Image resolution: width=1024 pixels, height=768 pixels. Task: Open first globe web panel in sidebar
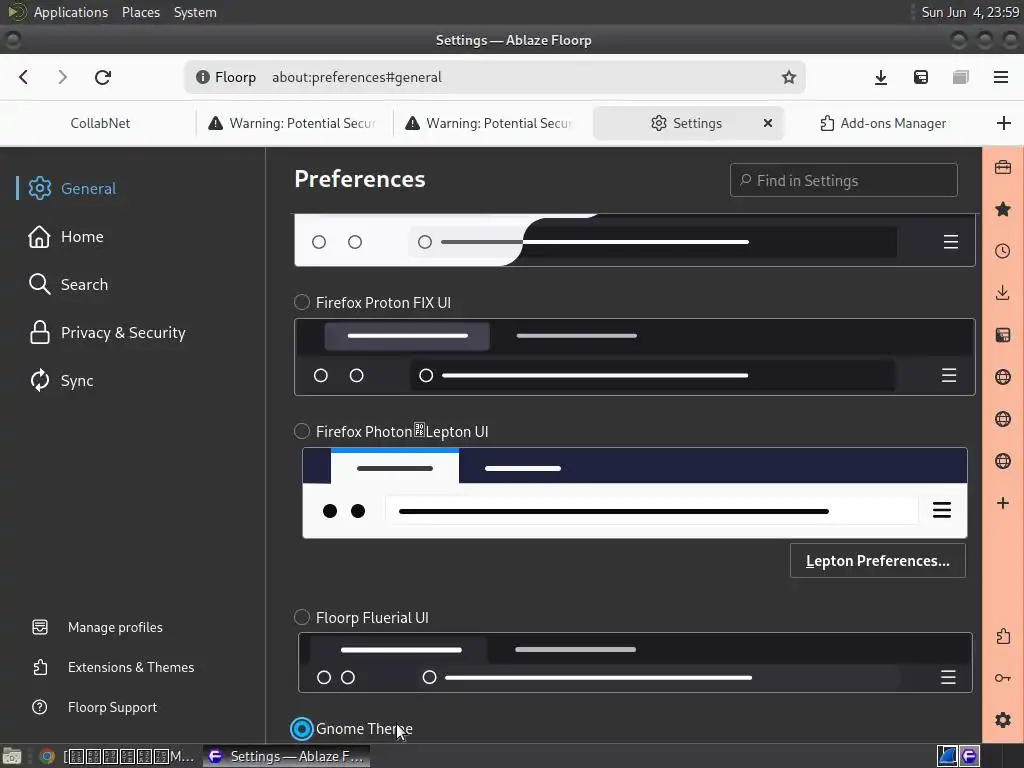click(1003, 377)
